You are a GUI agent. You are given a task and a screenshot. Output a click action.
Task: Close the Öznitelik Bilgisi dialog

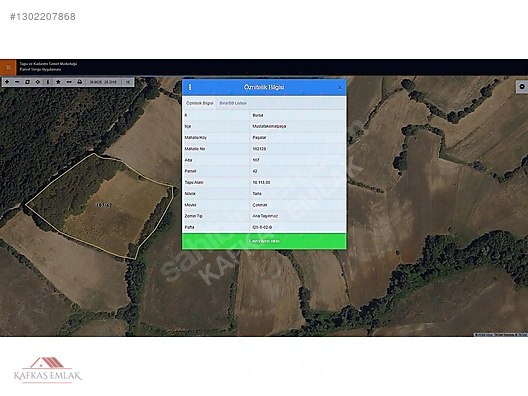click(339, 87)
